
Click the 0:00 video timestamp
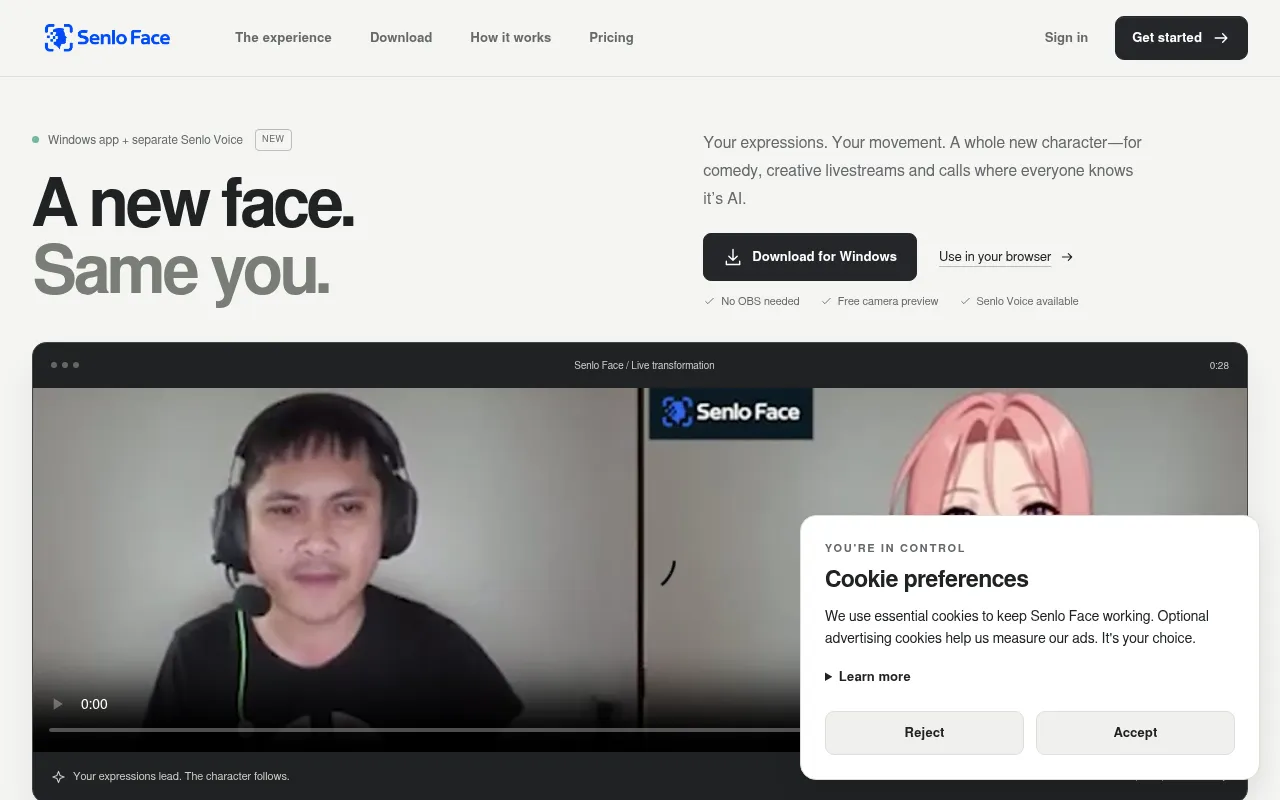(x=94, y=704)
